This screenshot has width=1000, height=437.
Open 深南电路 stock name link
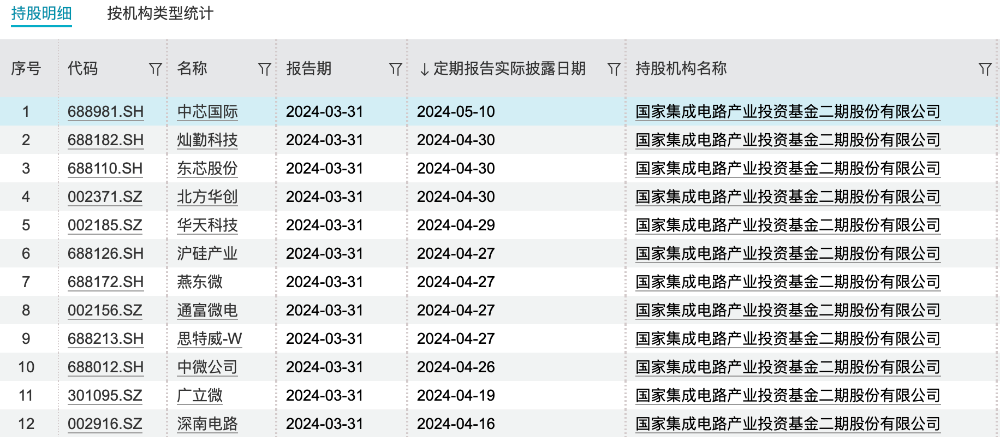pos(207,424)
